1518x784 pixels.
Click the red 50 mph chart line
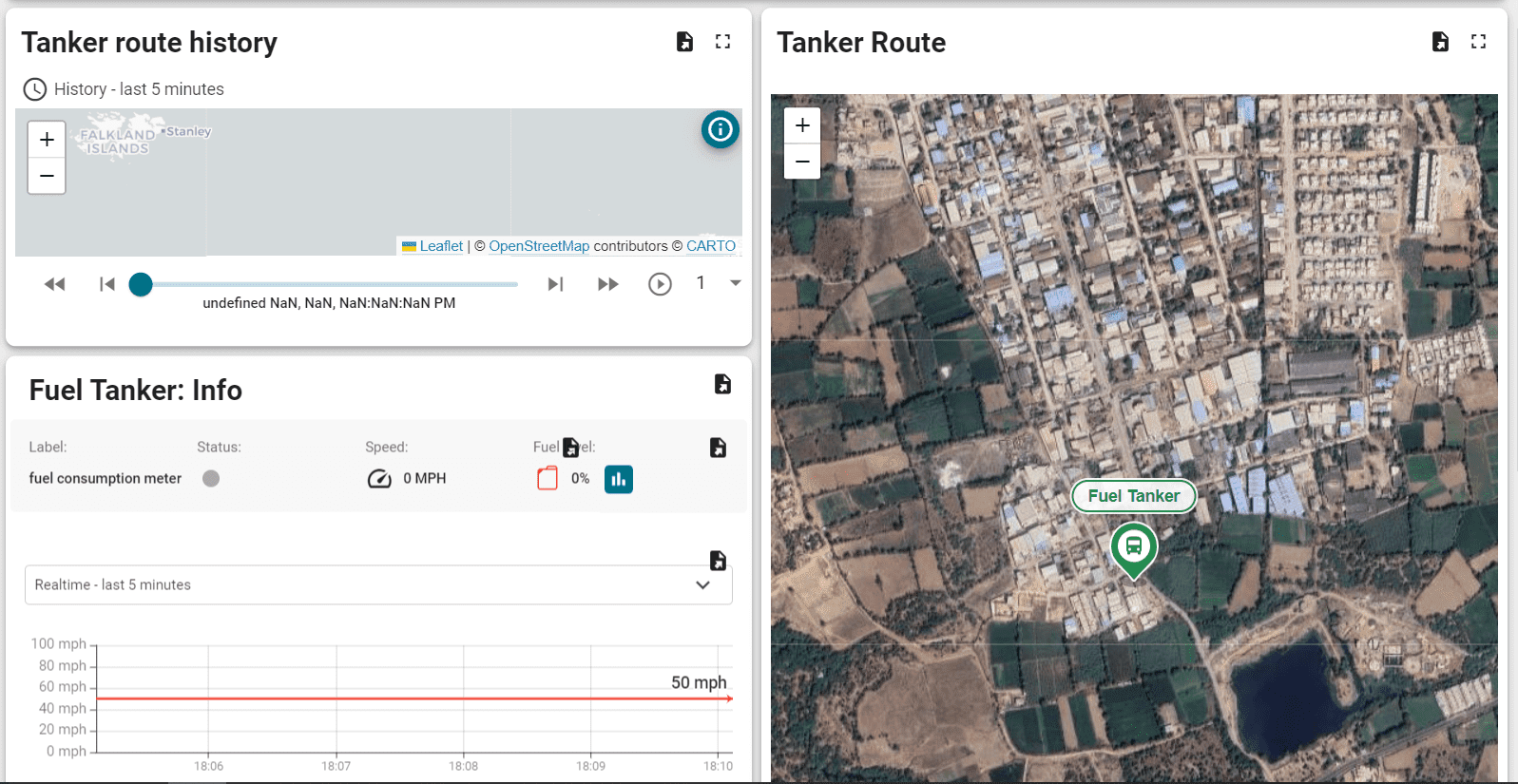414,698
